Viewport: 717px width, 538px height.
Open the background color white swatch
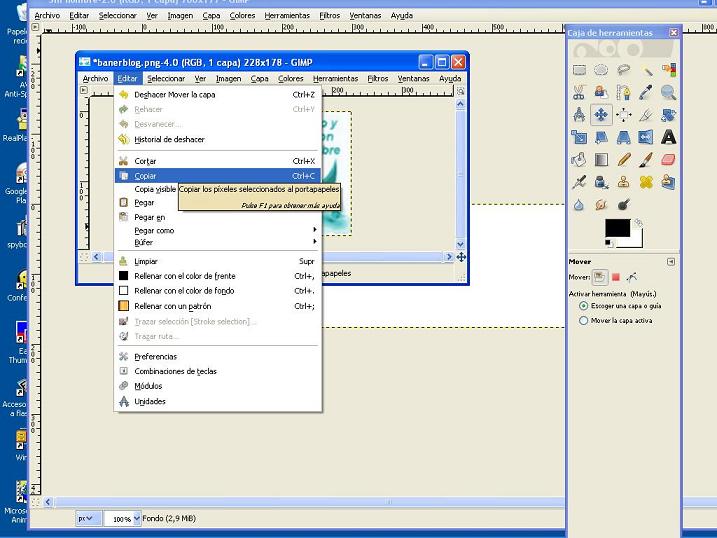point(637,241)
